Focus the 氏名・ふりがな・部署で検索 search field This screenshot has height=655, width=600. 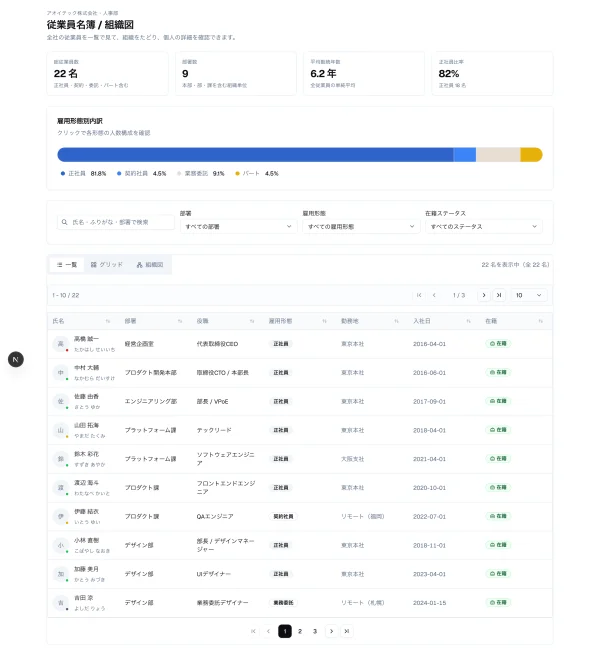click(x=116, y=222)
